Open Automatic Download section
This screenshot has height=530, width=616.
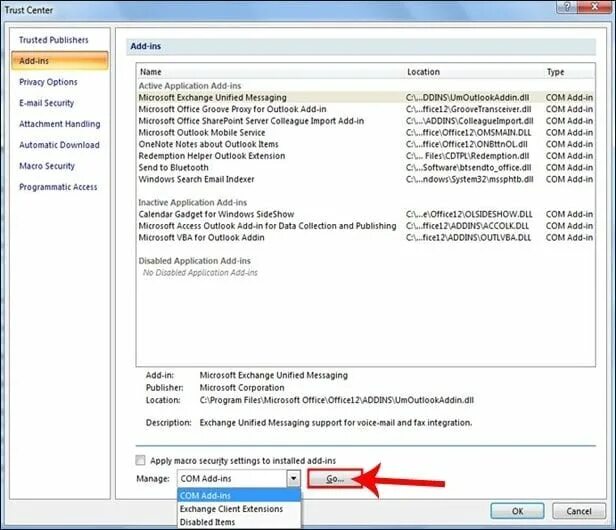tap(59, 145)
